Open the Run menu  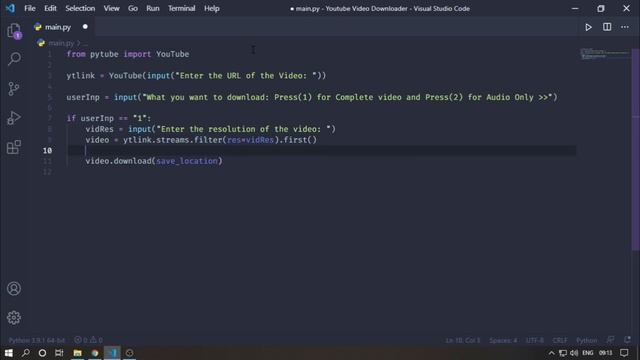click(153, 8)
